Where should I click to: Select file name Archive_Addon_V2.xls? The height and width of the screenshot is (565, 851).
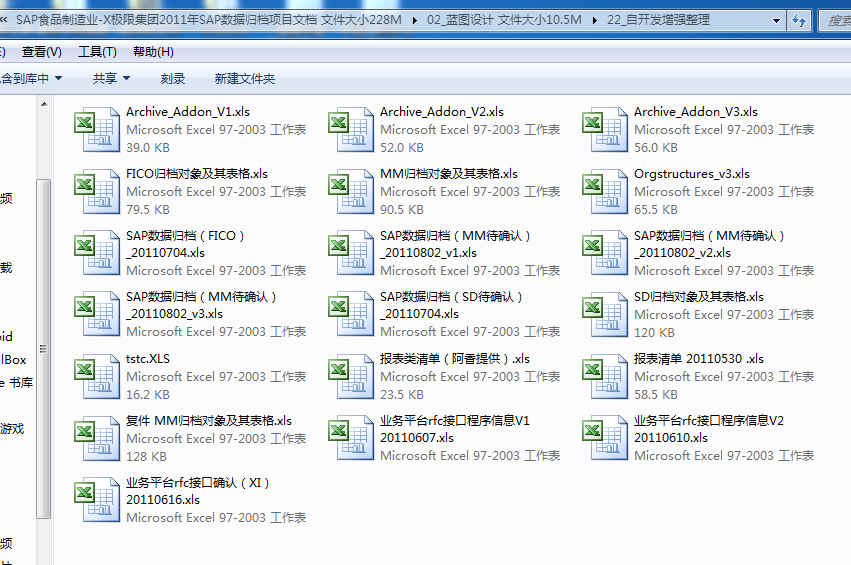tap(442, 112)
